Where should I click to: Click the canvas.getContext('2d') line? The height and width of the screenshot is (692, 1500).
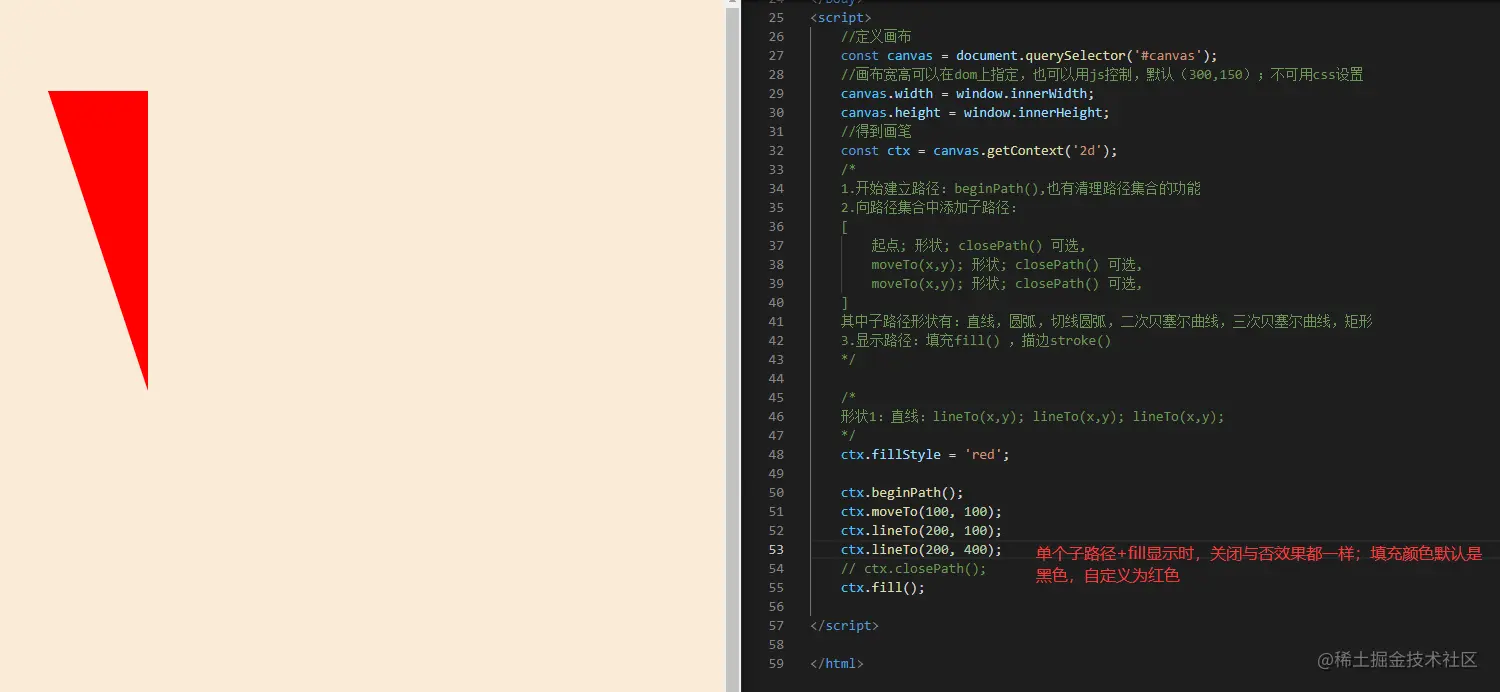pyautogui.click(x=979, y=151)
